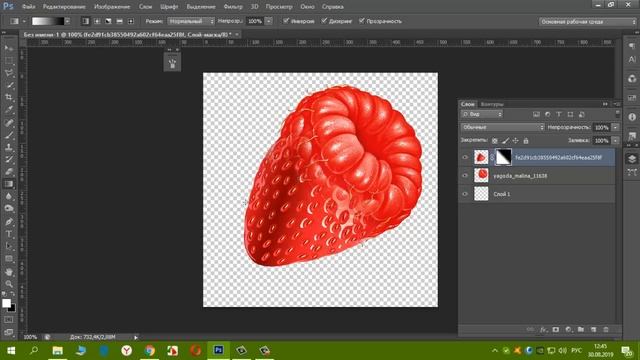Select the Gradient tool

click(x=9, y=184)
